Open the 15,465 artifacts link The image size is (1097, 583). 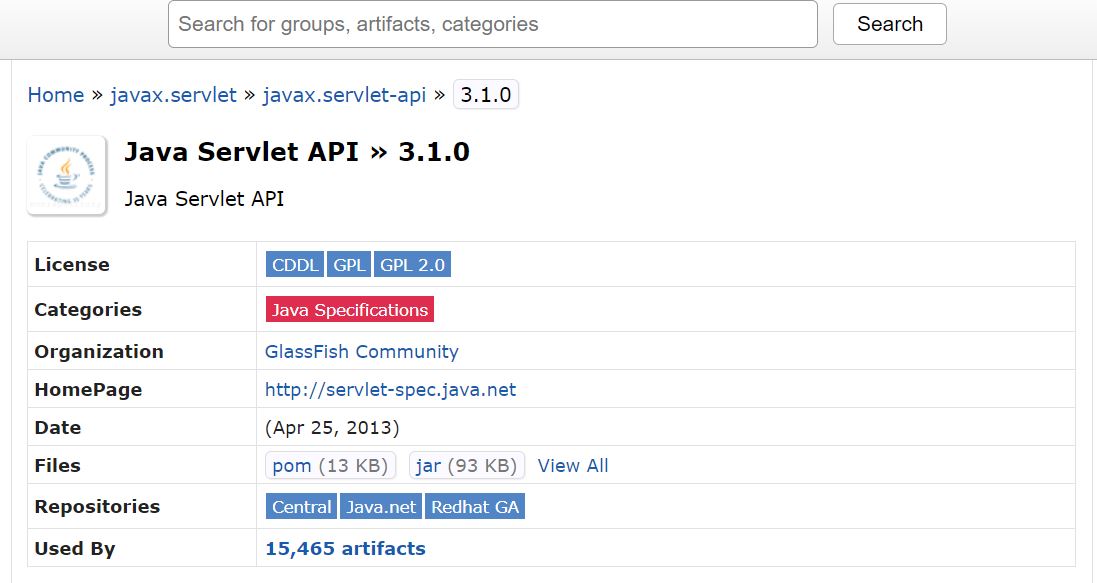click(x=345, y=549)
